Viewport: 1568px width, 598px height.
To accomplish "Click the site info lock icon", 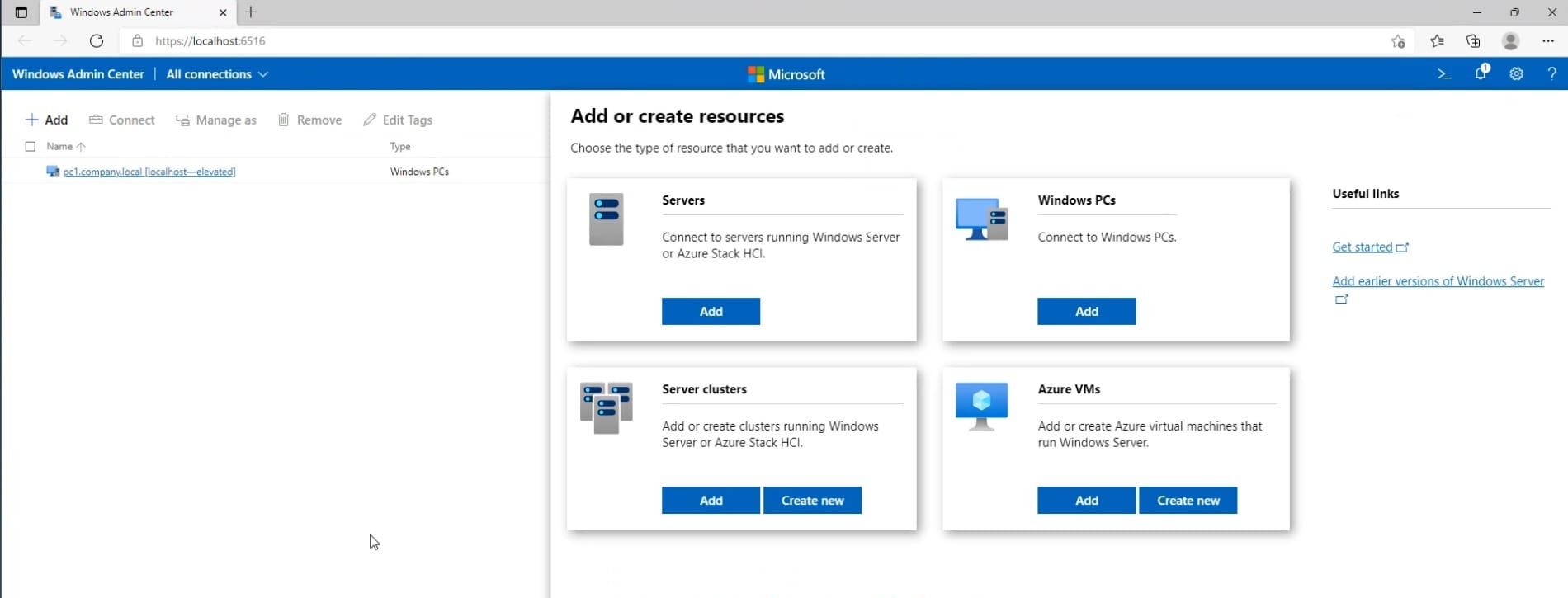I will [138, 40].
